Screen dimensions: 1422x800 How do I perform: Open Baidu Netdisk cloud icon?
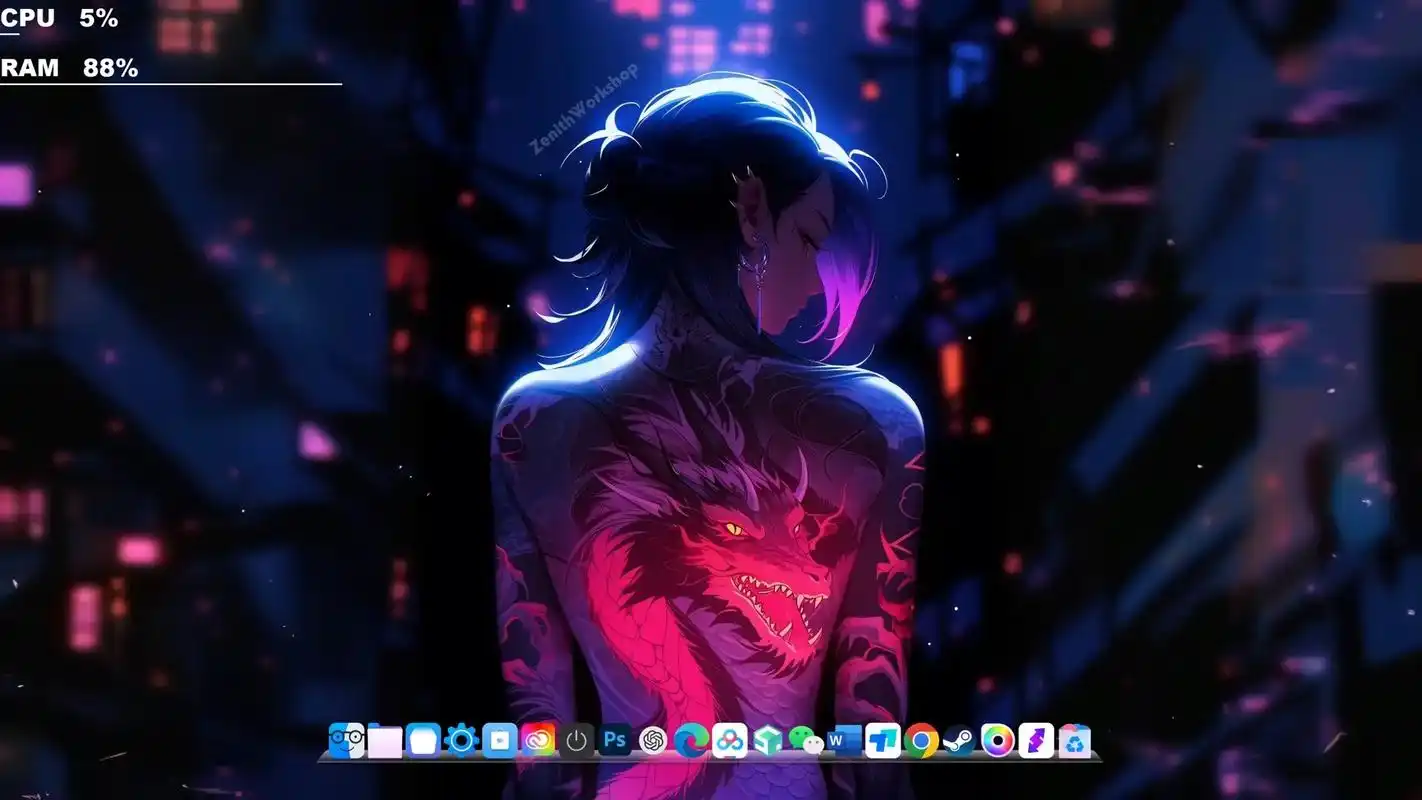[x=729, y=741]
